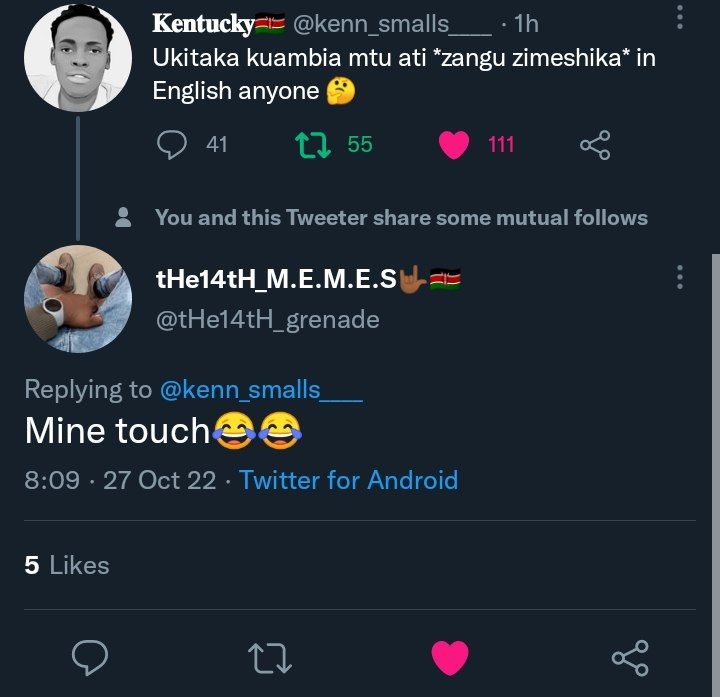Click the mutual follows person icon

(x=123, y=217)
